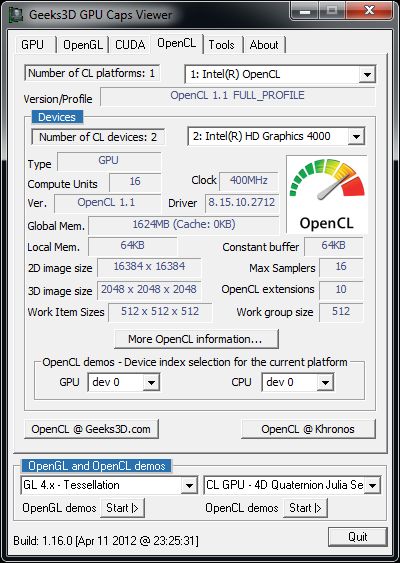400x563 pixels.
Task: Select the OpenCL tab
Action: (x=177, y=44)
